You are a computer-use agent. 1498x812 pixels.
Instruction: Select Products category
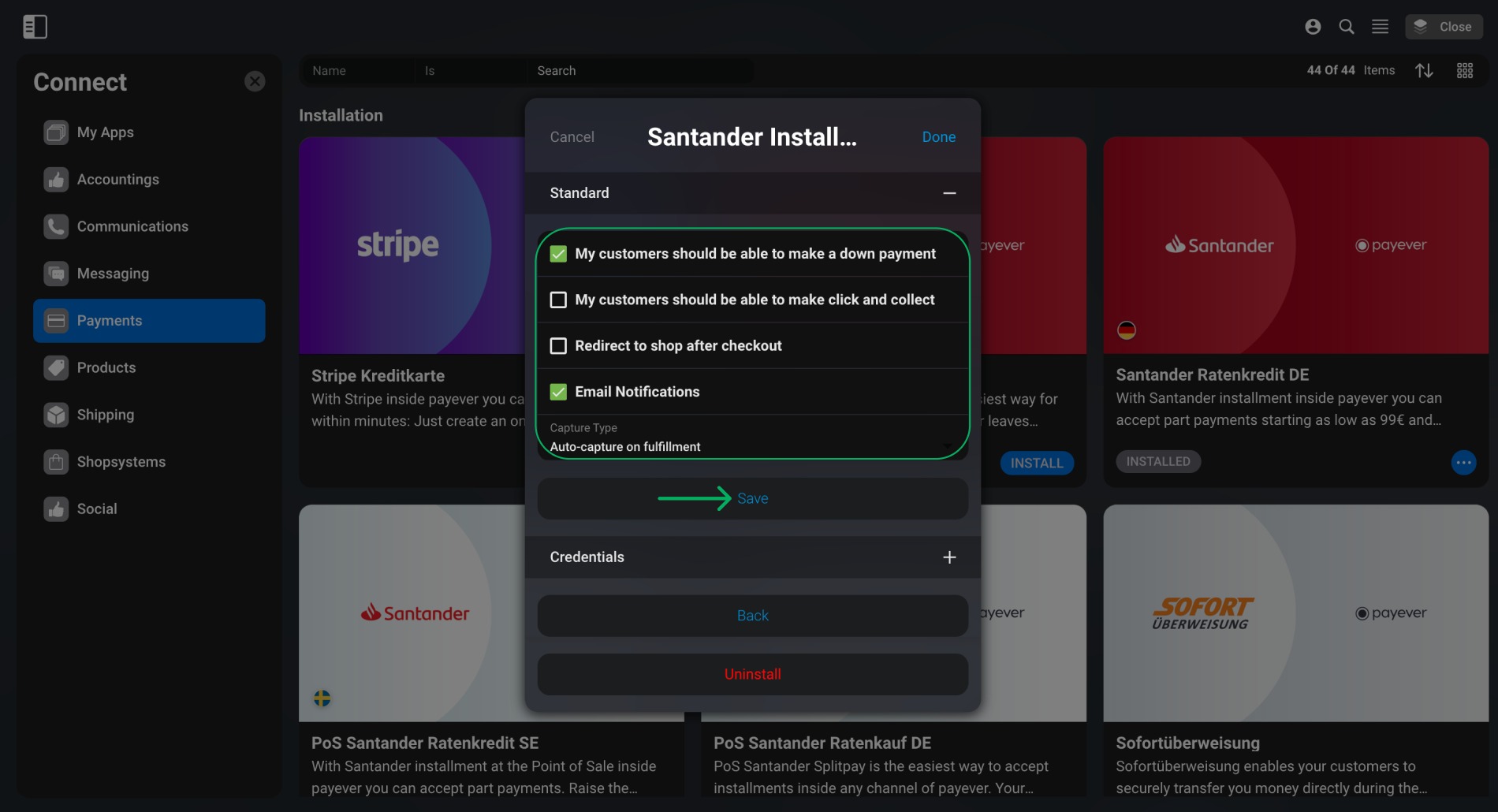pyautogui.click(x=149, y=367)
